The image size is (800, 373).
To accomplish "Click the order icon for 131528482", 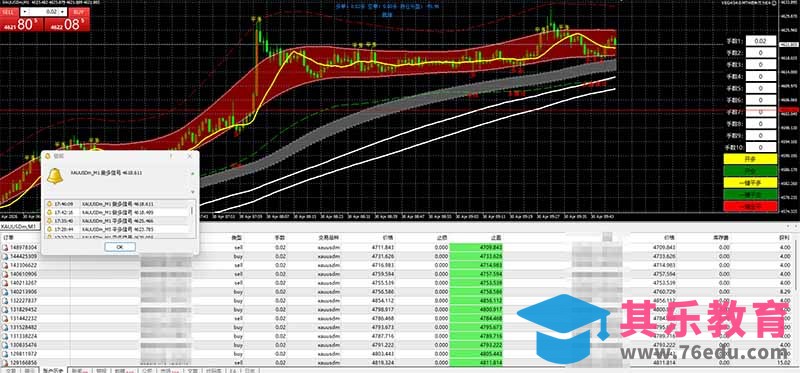I will (x=5, y=327).
